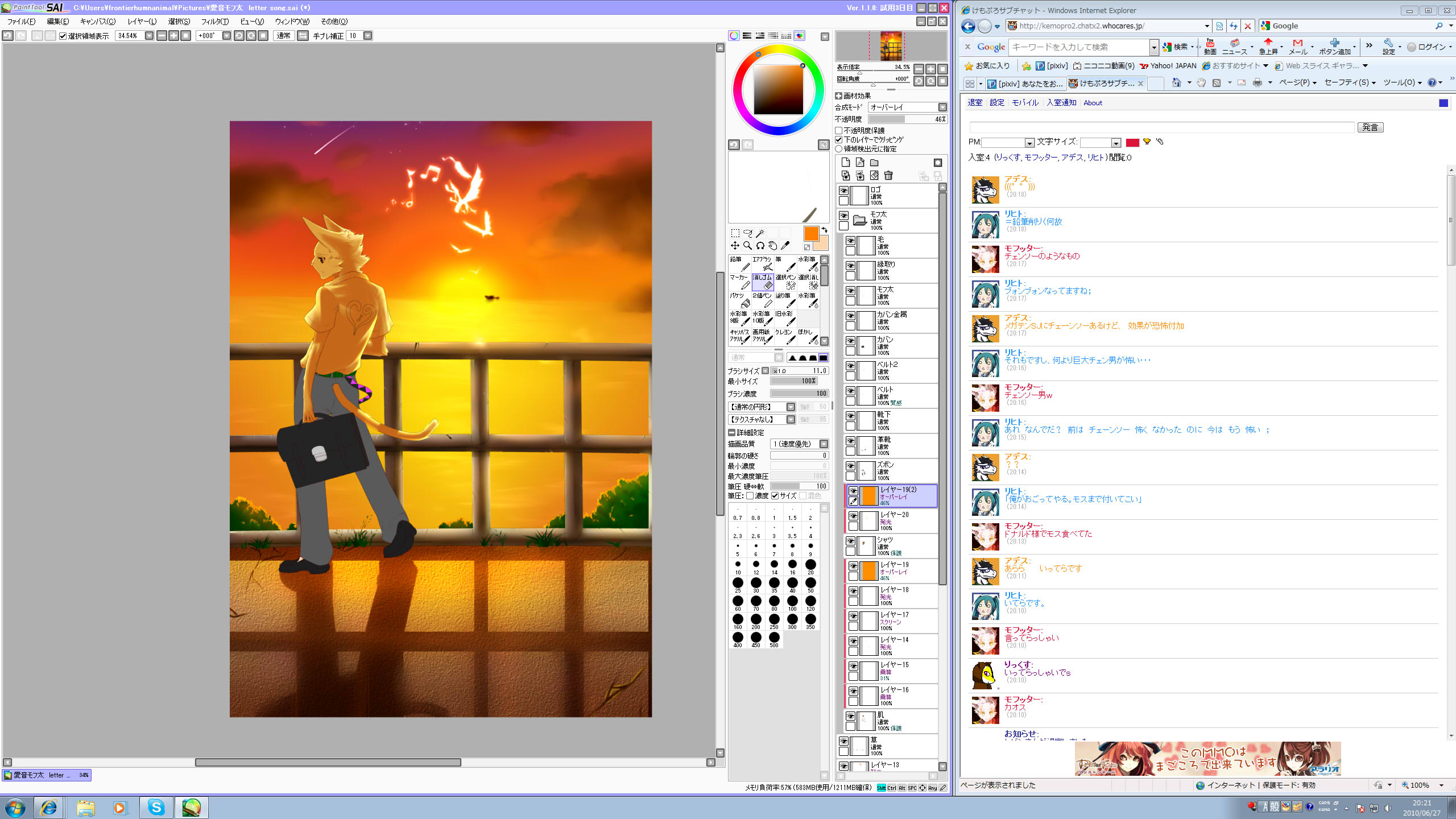Select 領域検出元に指定 radio option
Screen dimensions: 1456x819
pos(839,148)
